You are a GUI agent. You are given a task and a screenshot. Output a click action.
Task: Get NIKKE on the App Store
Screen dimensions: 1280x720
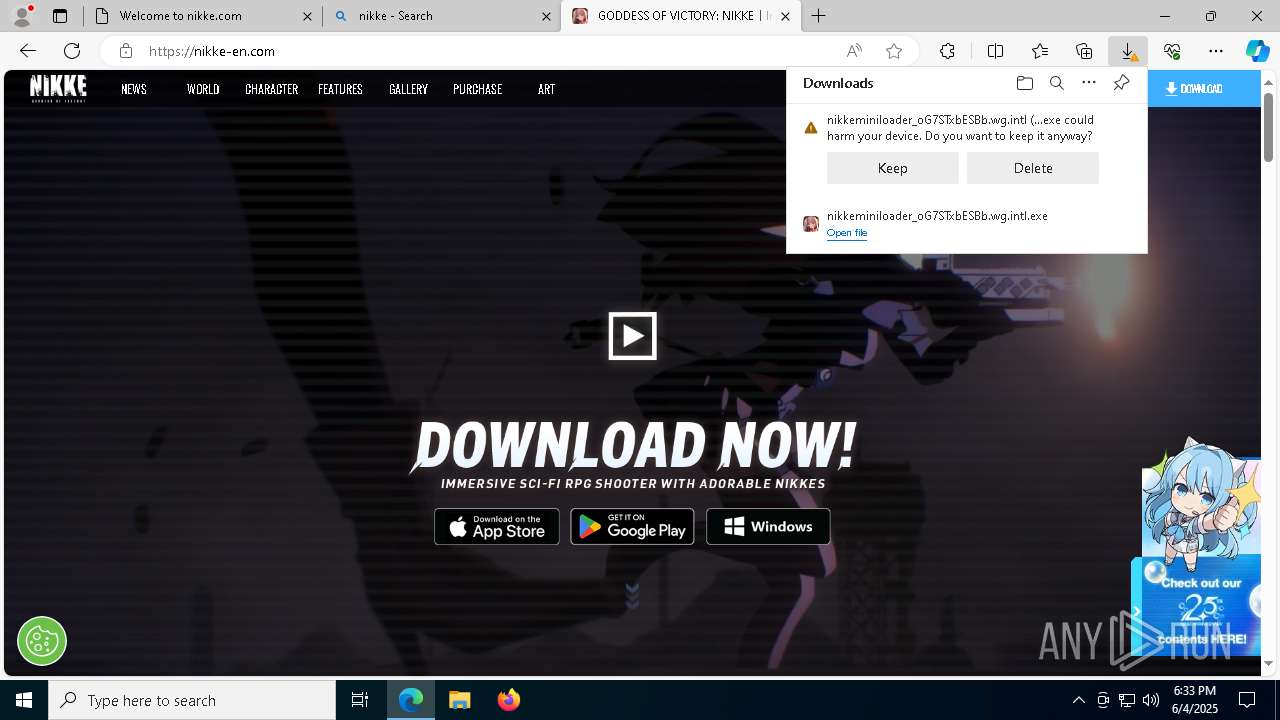[x=497, y=527]
